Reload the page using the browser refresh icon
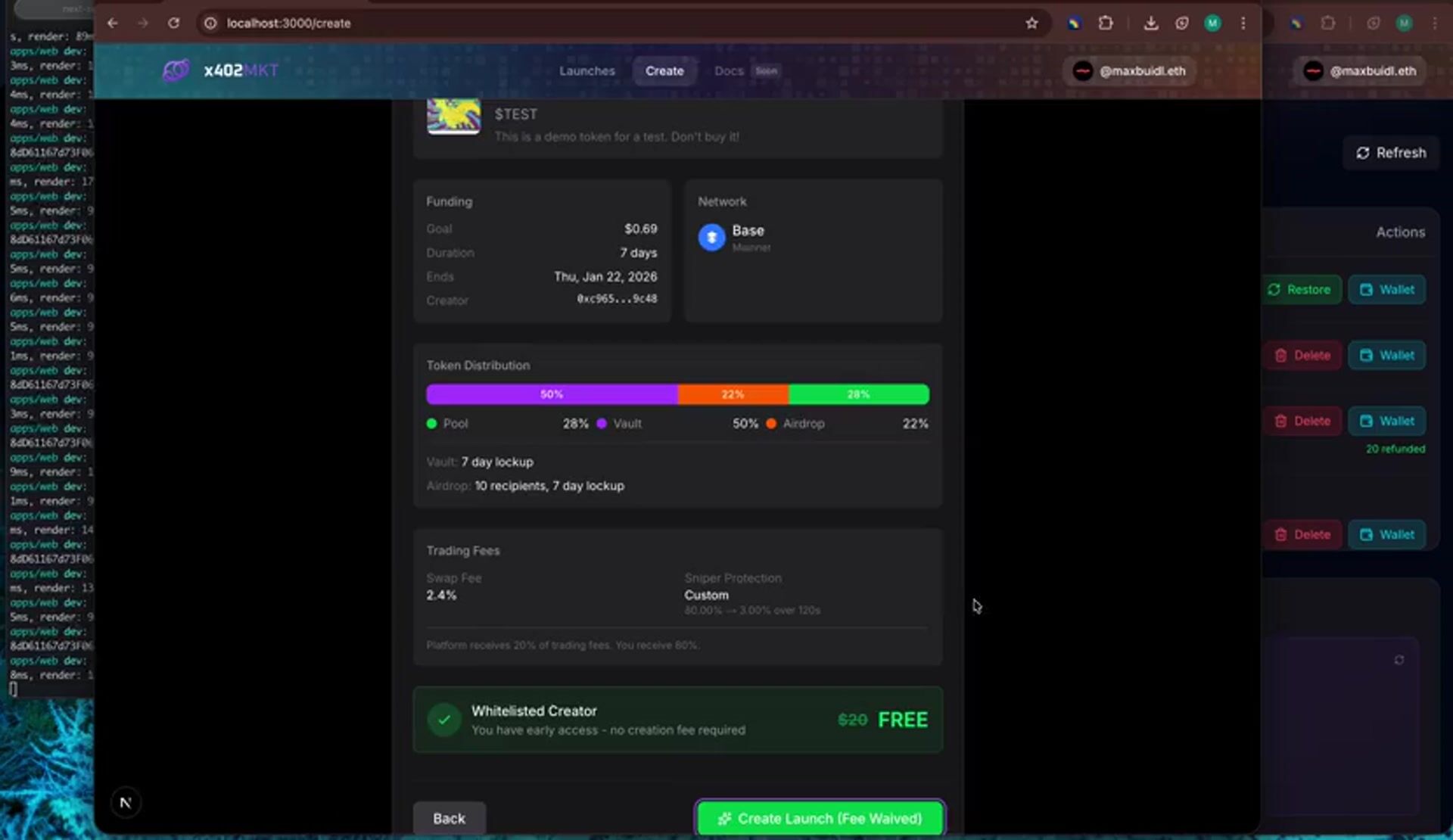Image resolution: width=1453 pixels, height=840 pixels. click(x=175, y=23)
